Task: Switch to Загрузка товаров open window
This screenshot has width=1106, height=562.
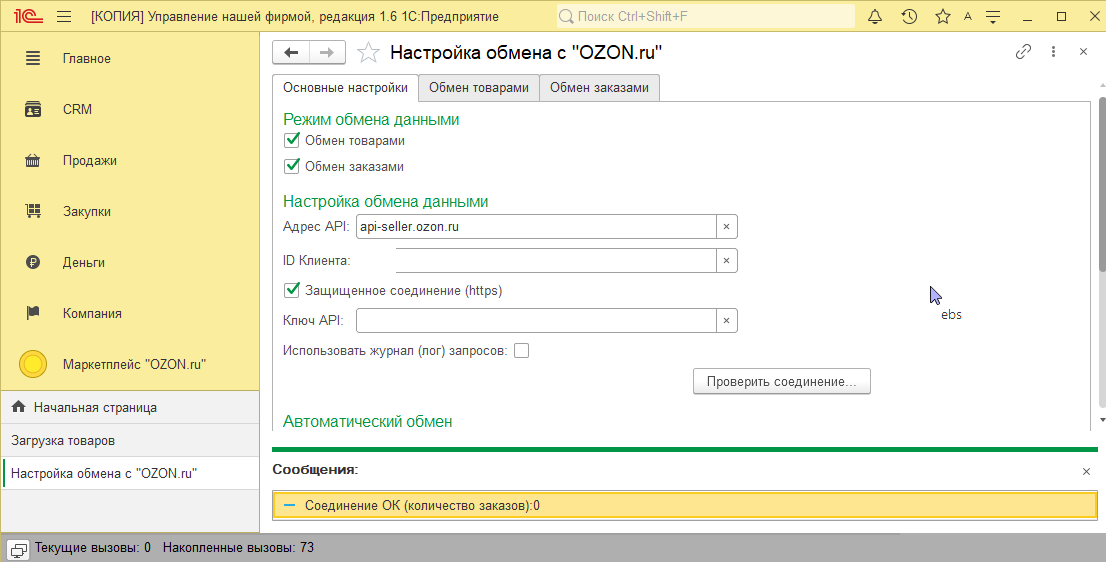Action: pos(130,441)
